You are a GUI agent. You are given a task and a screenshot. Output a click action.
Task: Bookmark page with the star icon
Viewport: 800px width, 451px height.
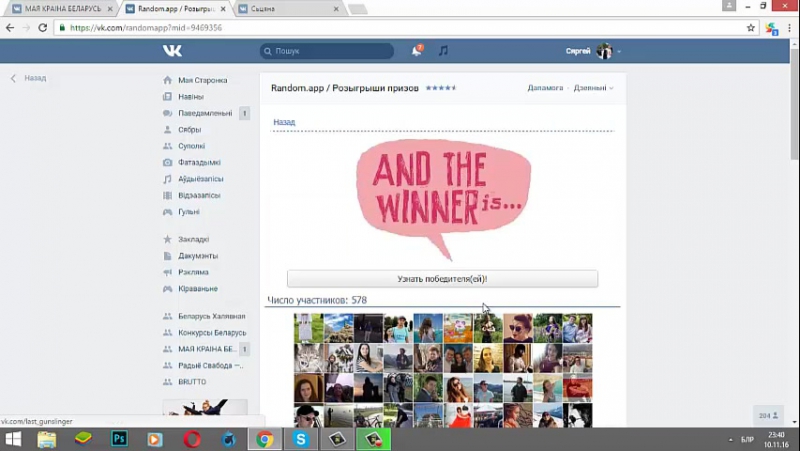tap(751, 28)
